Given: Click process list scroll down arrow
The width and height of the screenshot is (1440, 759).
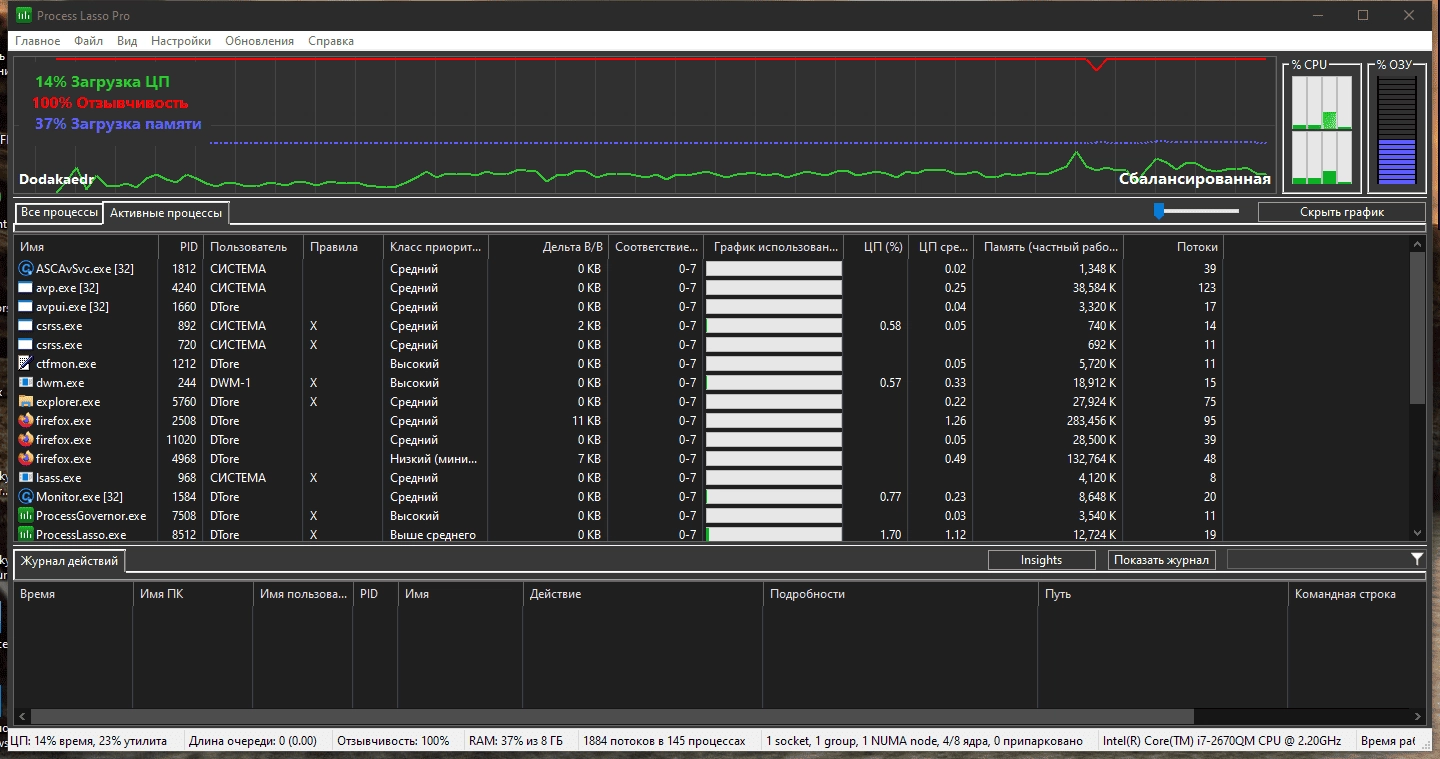Looking at the screenshot, I should (x=1417, y=534).
